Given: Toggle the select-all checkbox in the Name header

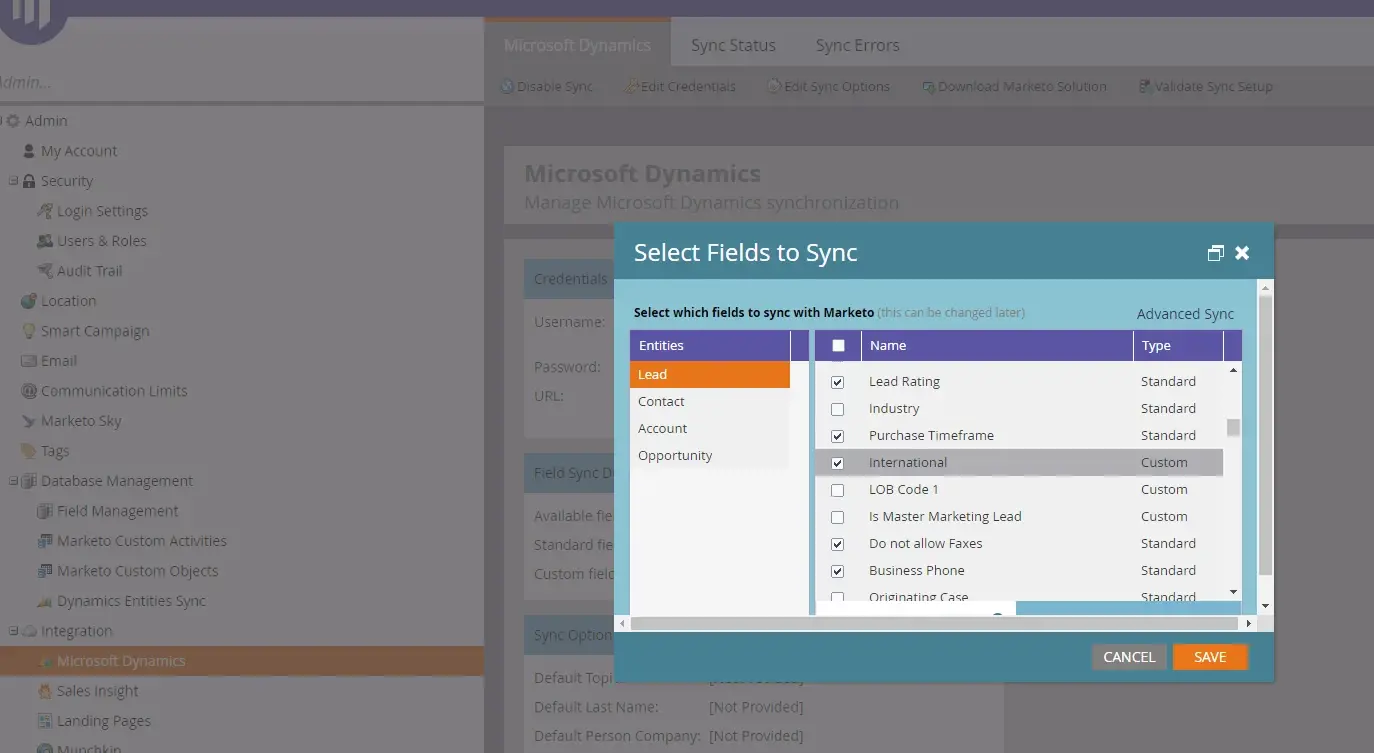Looking at the screenshot, I should [x=838, y=346].
